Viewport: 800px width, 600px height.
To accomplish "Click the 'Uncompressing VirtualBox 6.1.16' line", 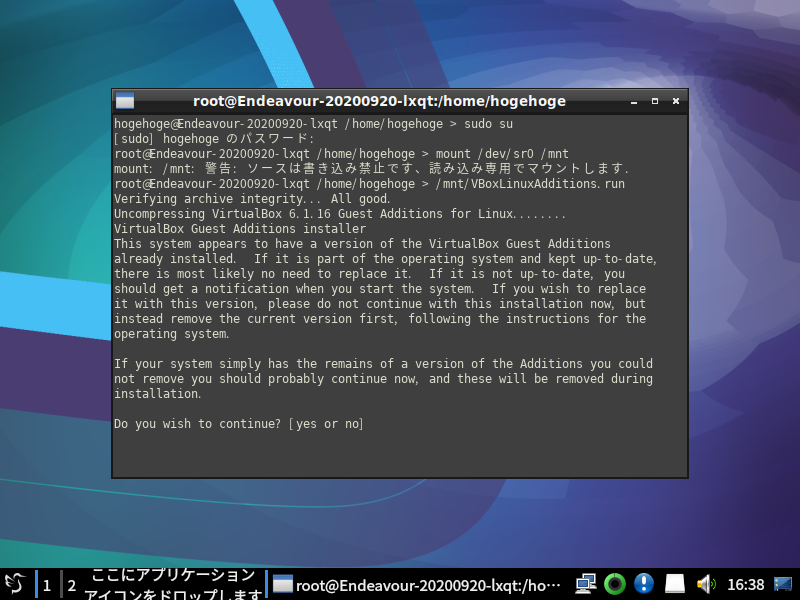I will [340, 214].
